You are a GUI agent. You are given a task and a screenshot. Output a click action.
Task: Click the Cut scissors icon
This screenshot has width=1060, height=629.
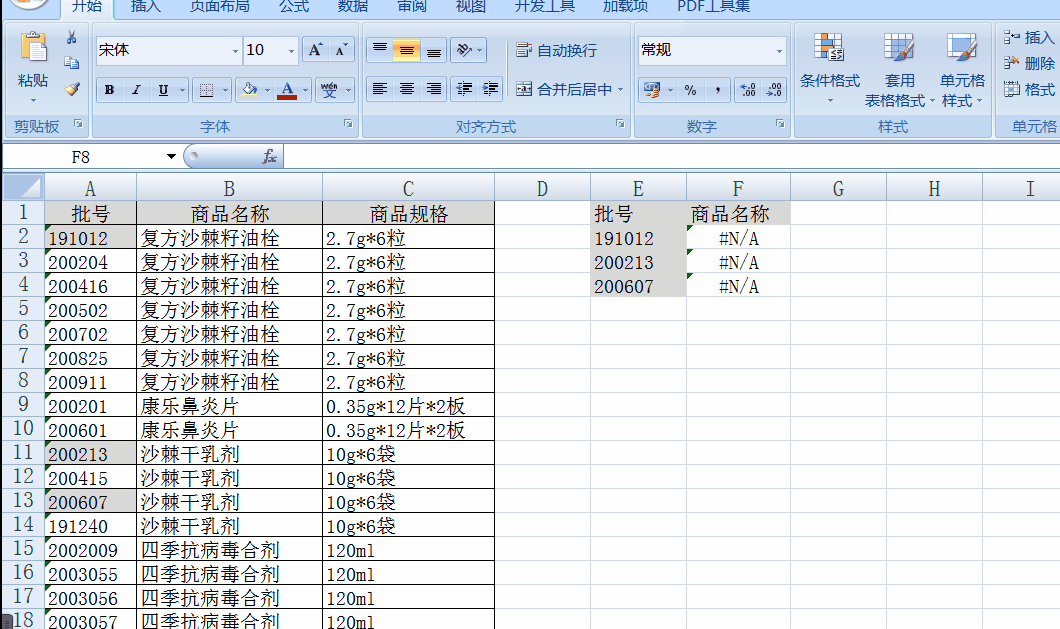coord(72,37)
